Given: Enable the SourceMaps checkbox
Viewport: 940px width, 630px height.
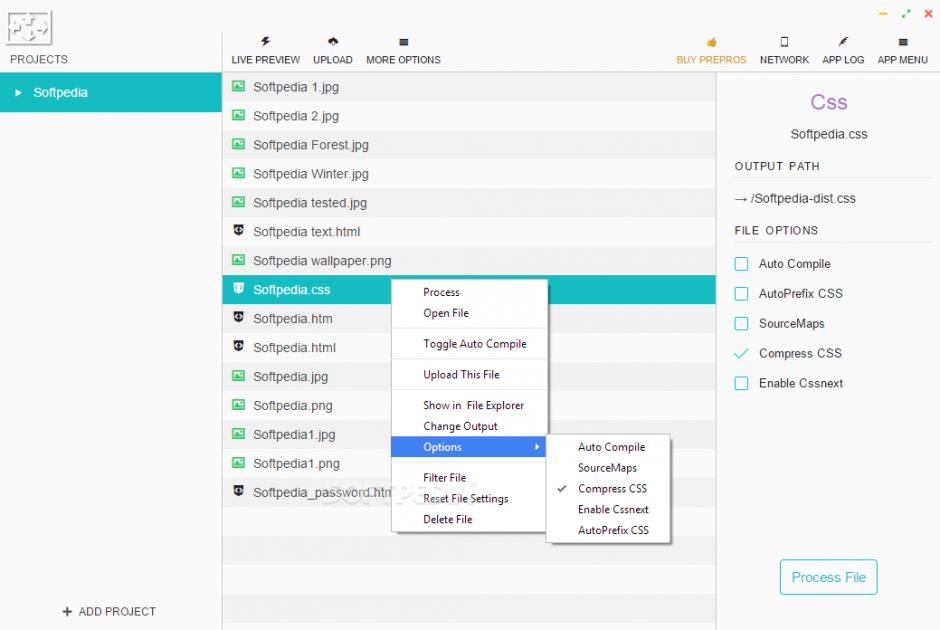Looking at the screenshot, I should 742,324.
